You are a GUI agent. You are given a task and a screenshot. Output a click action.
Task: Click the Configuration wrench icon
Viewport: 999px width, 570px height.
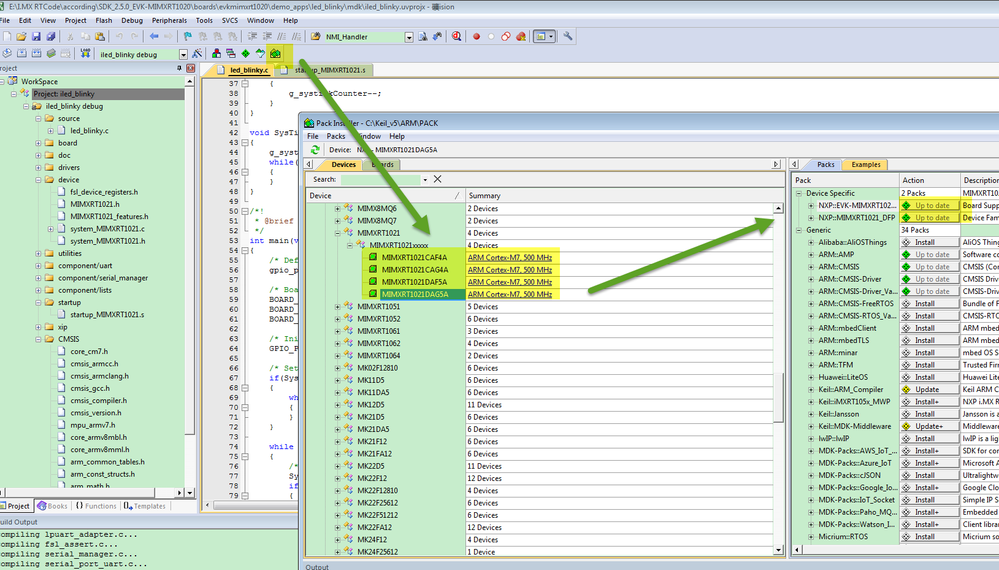568,37
